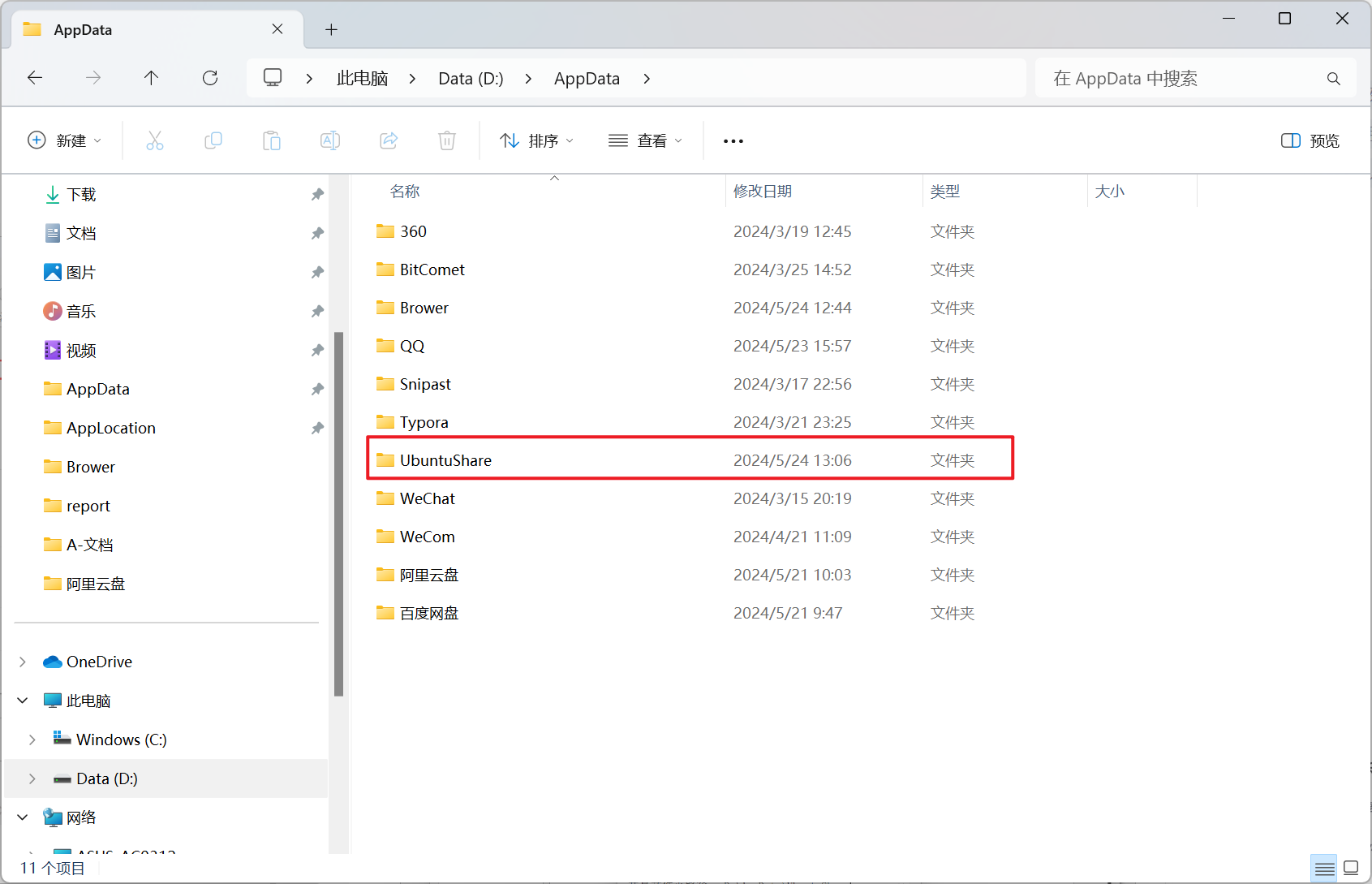The image size is (1372, 884).
Task: Open the more options ellipsis menu
Action: point(733,141)
